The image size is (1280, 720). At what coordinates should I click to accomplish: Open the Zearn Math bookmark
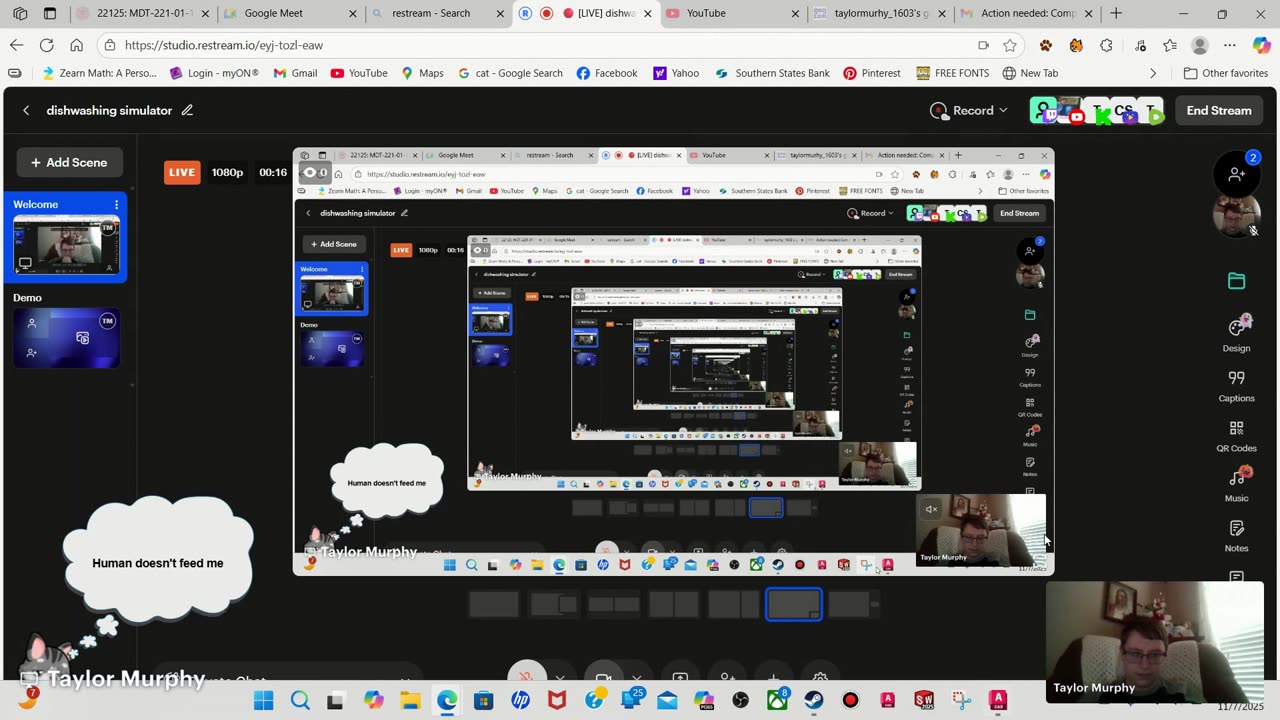(99, 73)
